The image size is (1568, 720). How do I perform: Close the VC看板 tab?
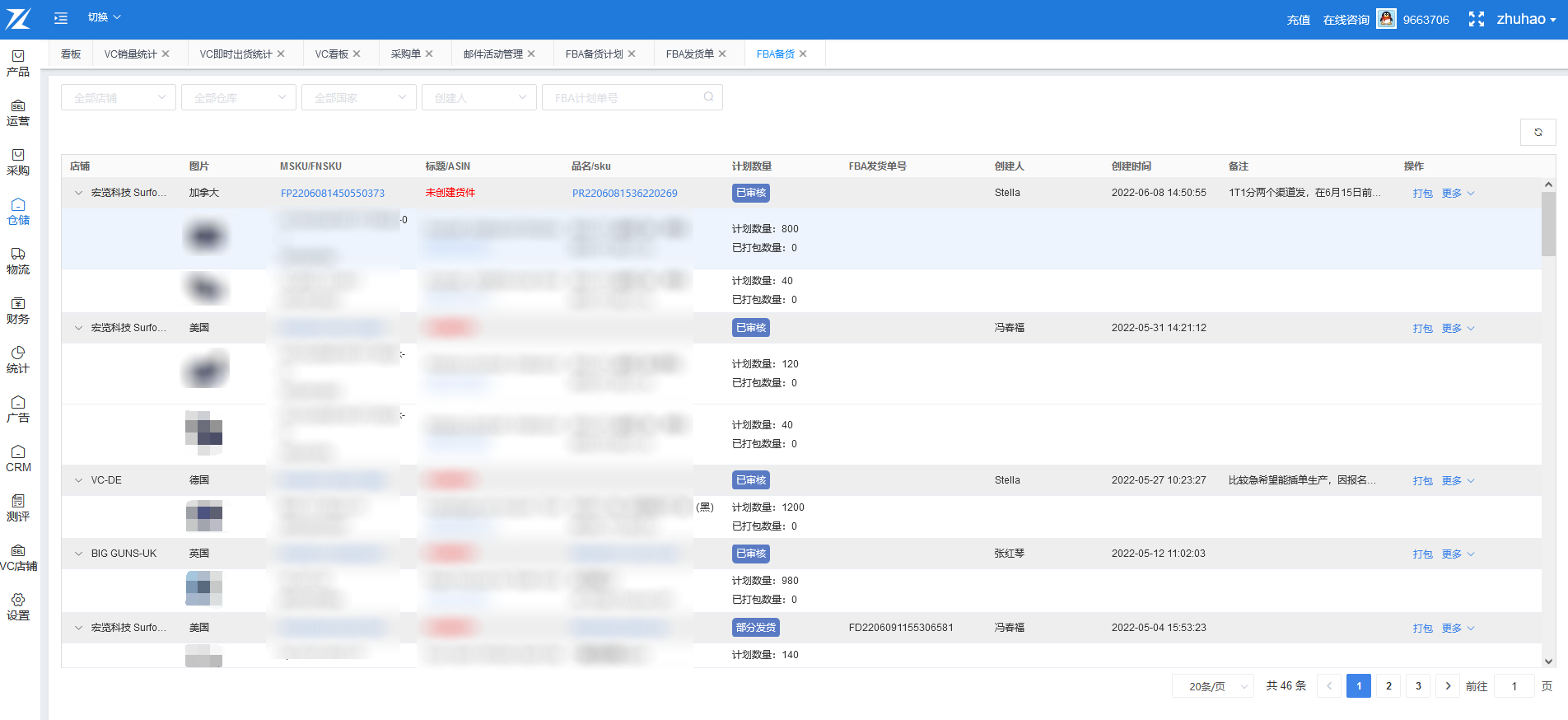tap(357, 54)
